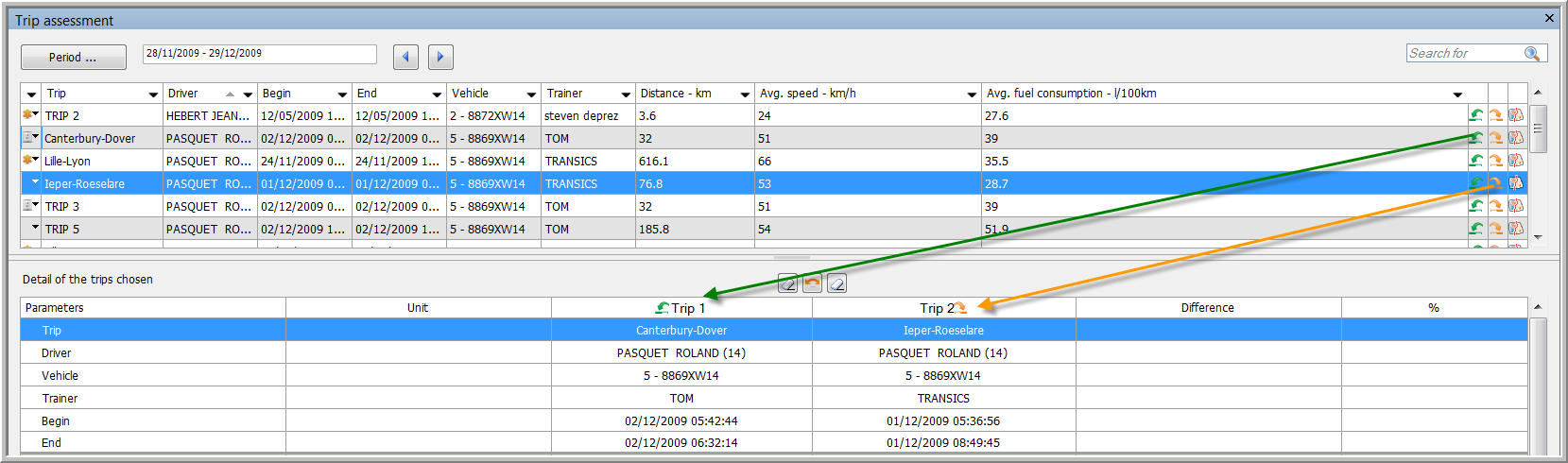Viewport: 1568px width, 463px height.
Task: Set TRIP 2 as Trip 1 (green arrow)
Action: pos(1475,115)
